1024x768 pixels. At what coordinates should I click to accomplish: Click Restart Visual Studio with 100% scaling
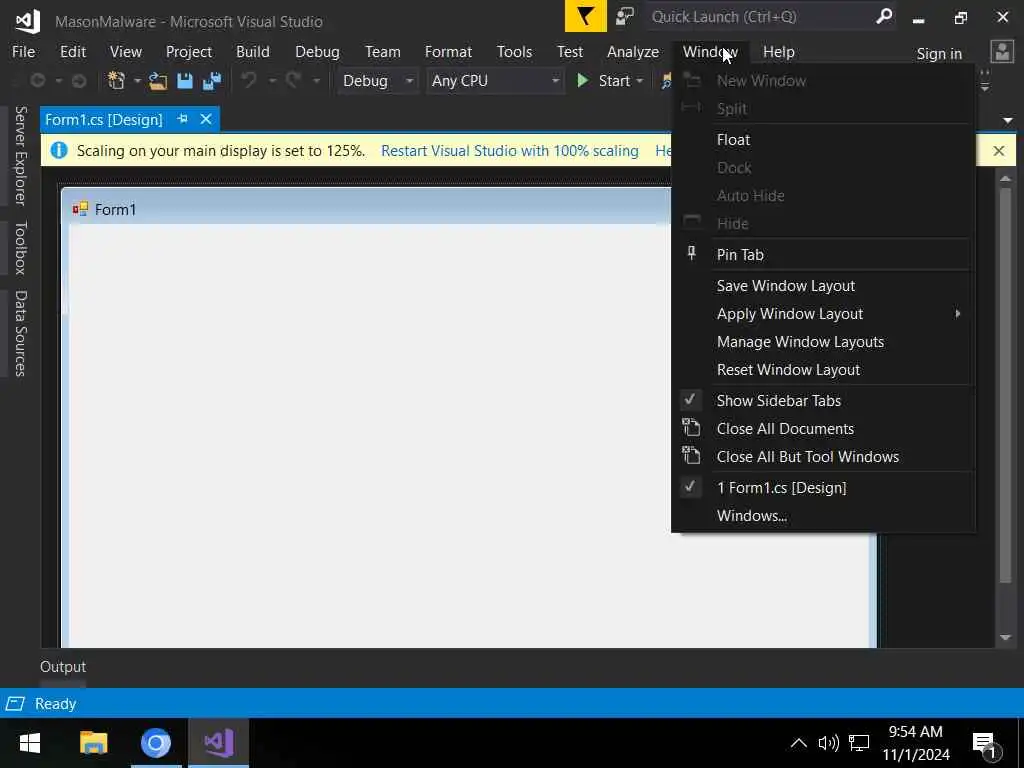(509, 151)
